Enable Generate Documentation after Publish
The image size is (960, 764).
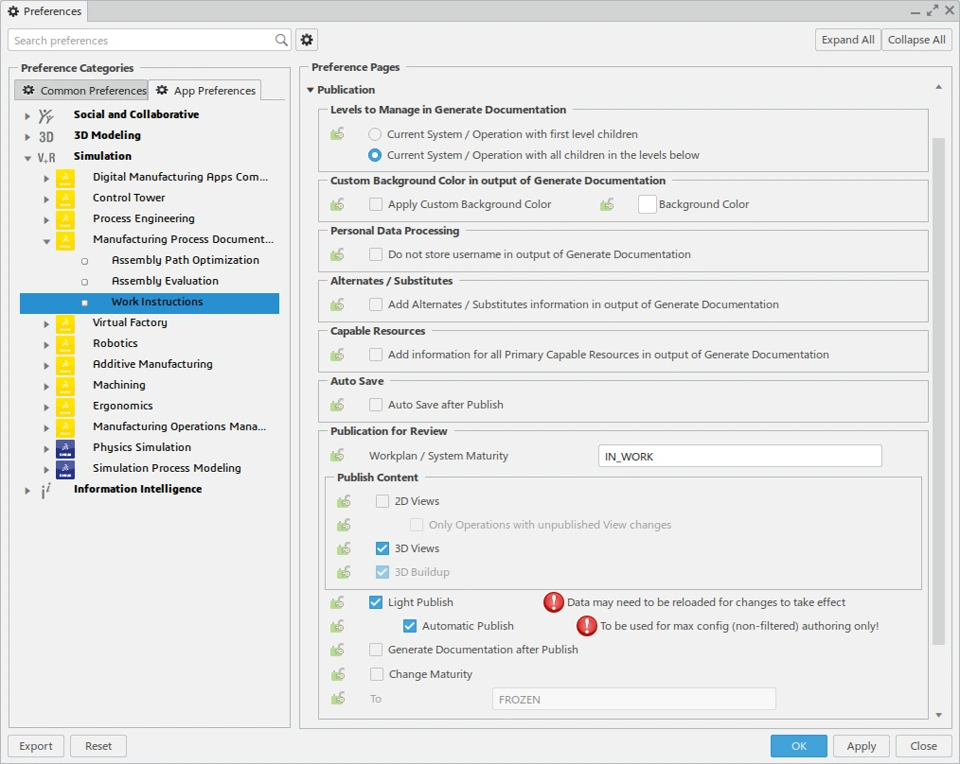tap(376, 650)
